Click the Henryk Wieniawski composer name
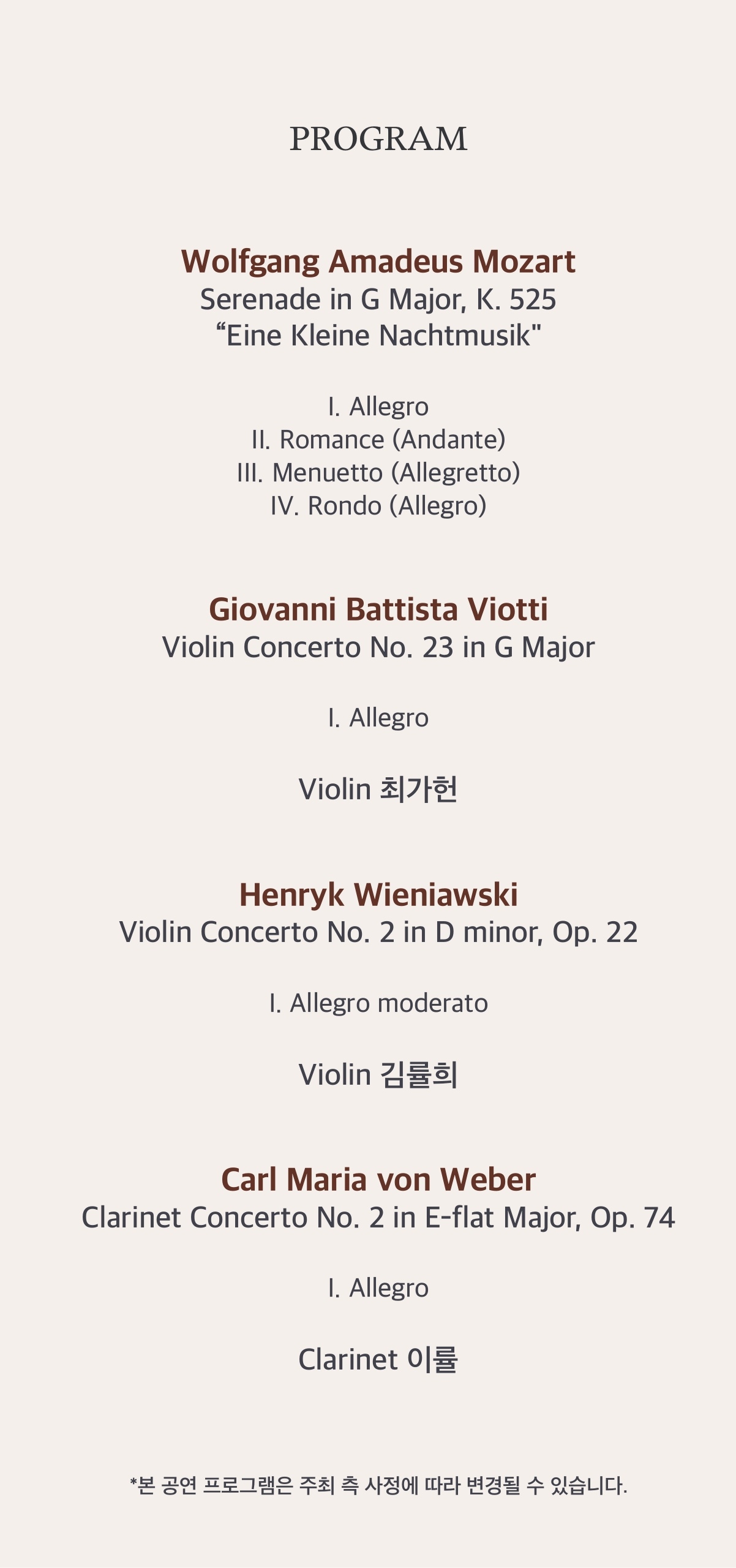 click(378, 895)
